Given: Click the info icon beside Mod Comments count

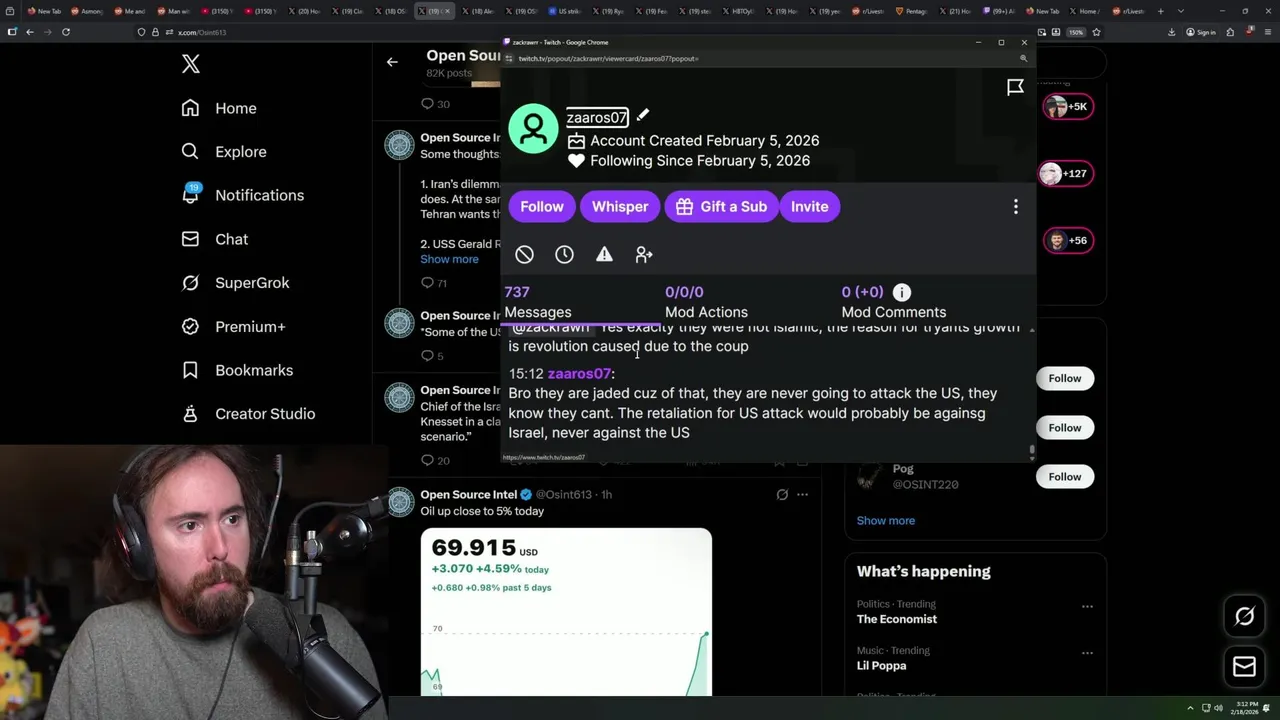Looking at the screenshot, I should click(x=902, y=292).
